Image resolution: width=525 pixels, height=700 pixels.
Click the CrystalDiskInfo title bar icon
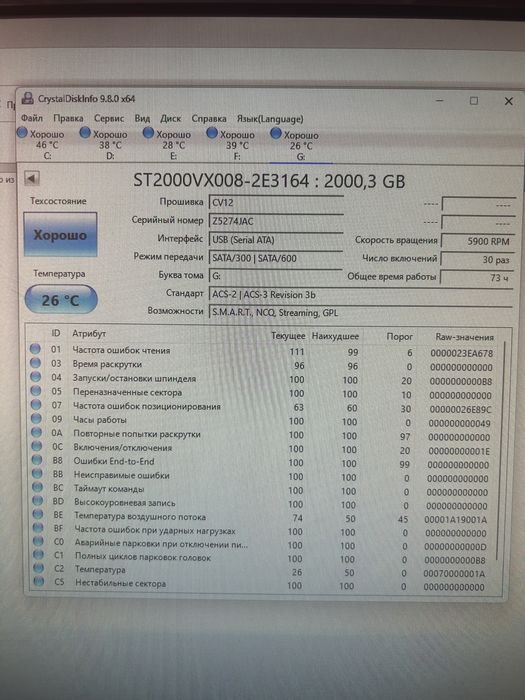tap(28, 98)
